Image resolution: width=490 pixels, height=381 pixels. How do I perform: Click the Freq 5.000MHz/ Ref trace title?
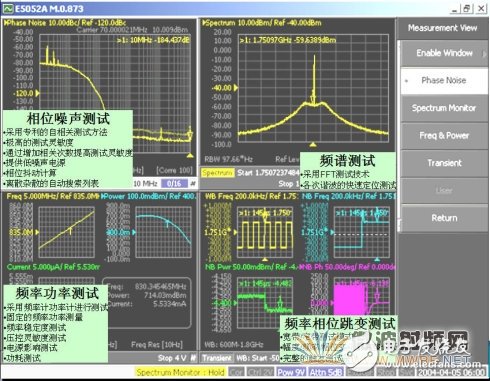[x=53, y=196]
